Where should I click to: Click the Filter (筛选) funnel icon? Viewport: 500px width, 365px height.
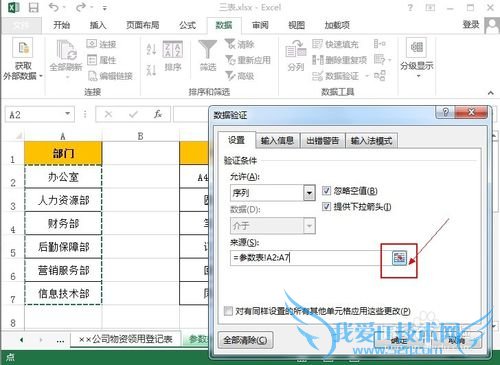coord(207,49)
